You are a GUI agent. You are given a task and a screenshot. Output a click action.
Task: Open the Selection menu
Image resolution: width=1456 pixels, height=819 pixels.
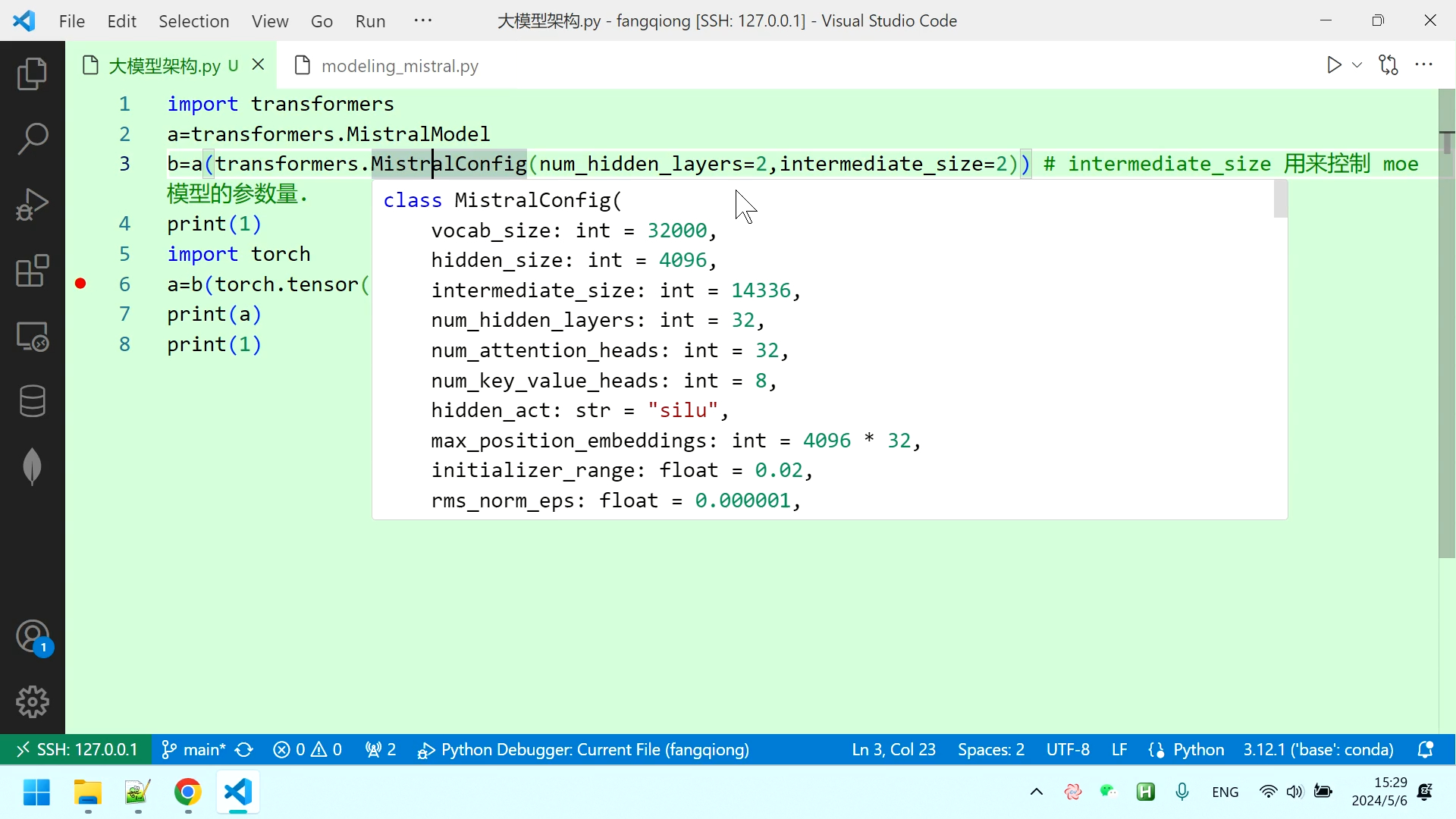coord(193,20)
